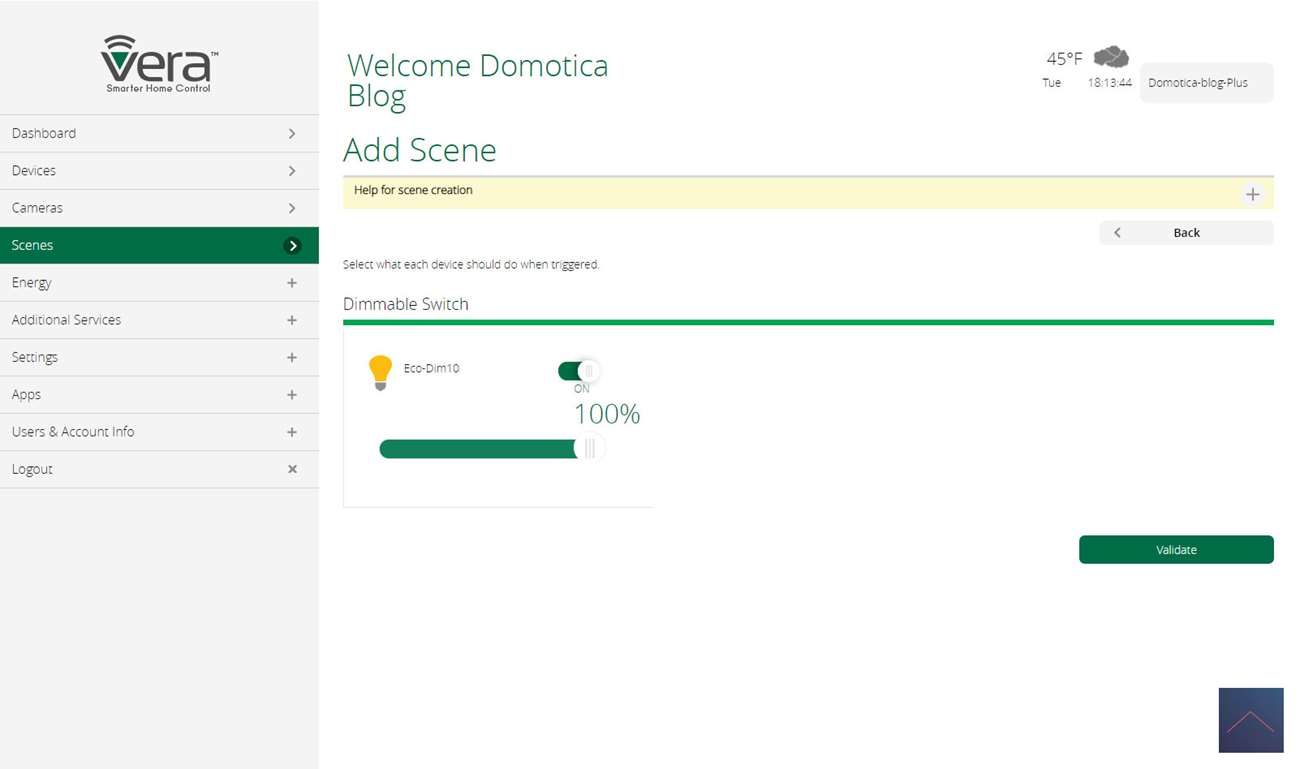Click the yellow light bulb icon

click(x=380, y=371)
